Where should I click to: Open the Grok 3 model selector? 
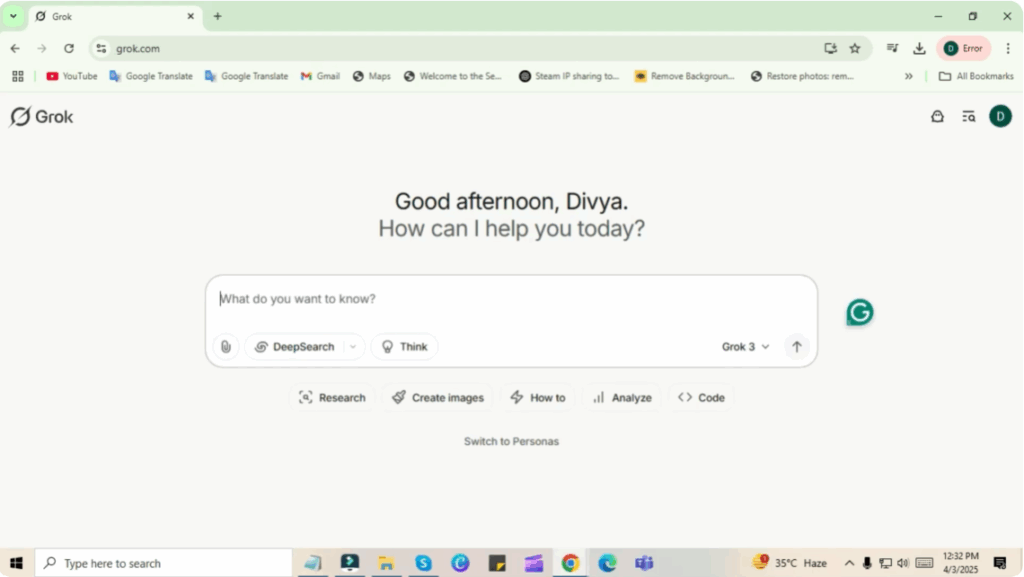[746, 347]
